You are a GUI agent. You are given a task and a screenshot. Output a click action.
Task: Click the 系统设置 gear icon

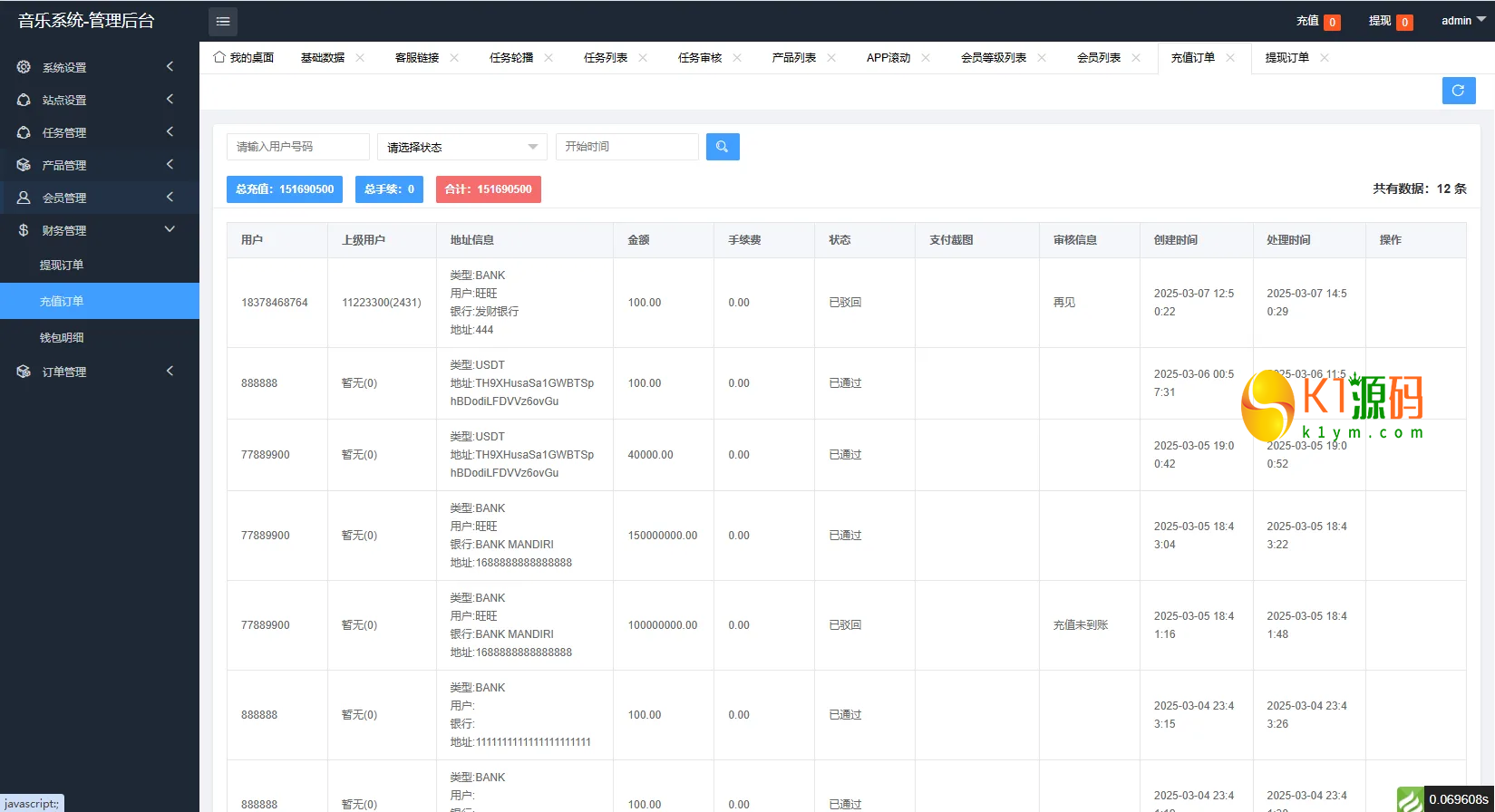pos(24,67)
